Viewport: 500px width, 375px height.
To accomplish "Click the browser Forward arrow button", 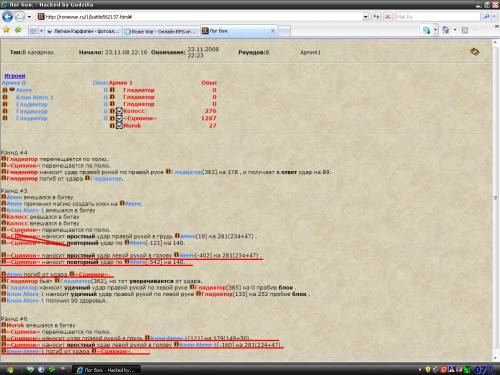I will [20, 16].
